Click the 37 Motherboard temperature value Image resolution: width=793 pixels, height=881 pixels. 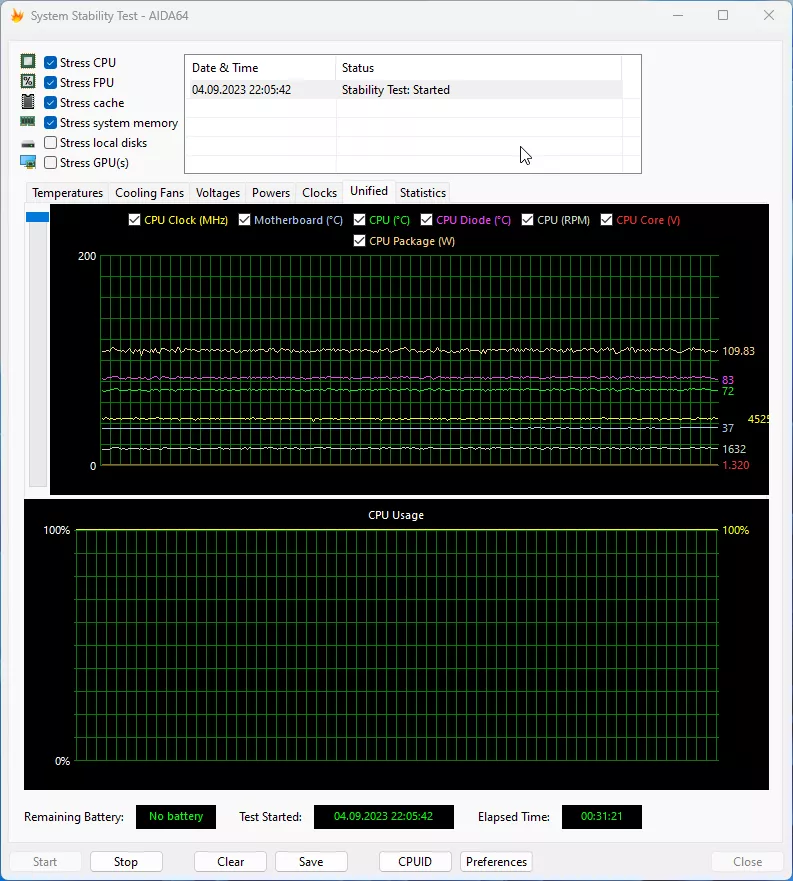tap(728, 428)
